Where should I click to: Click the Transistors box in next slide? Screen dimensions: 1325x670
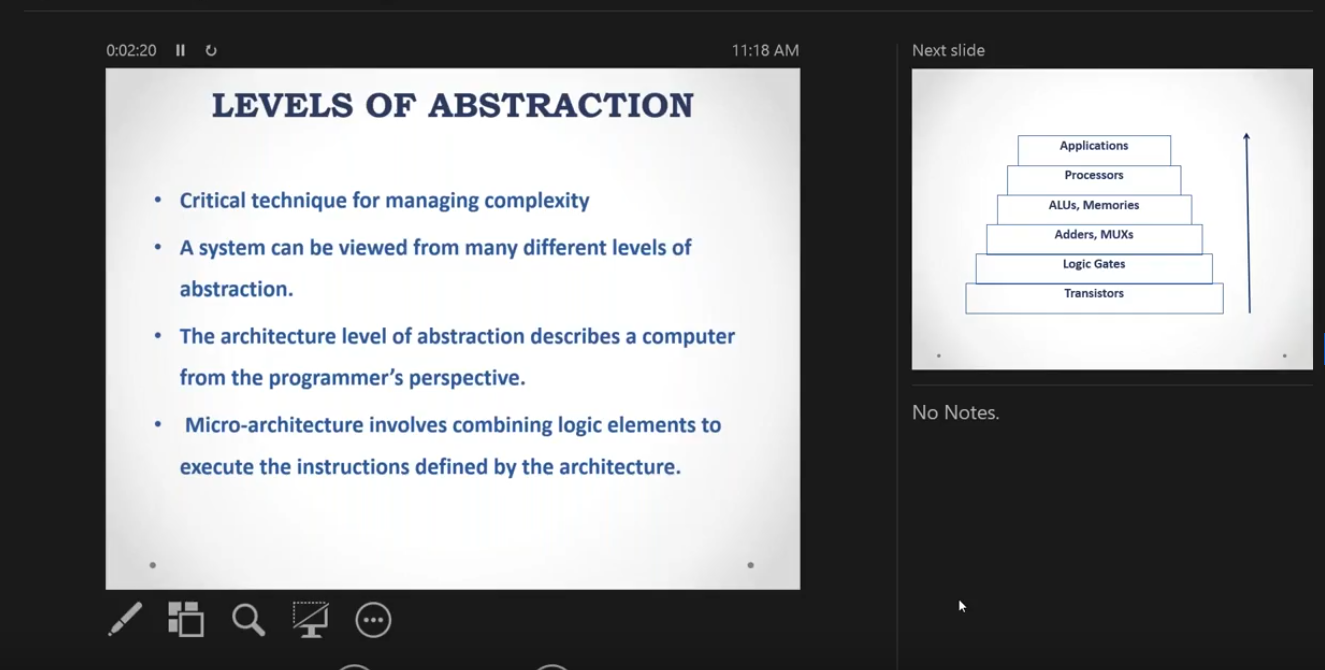[1094, 296]
